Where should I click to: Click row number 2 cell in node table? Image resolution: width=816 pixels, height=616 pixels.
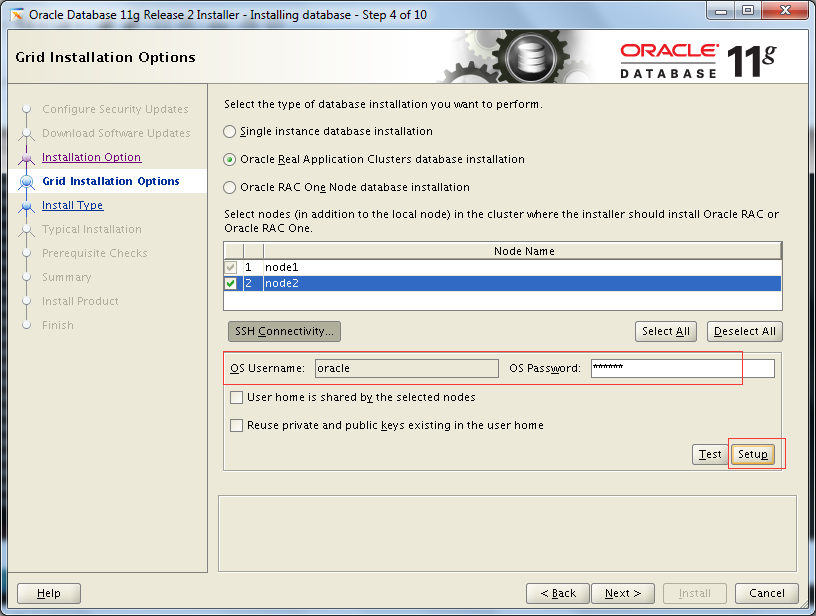tap(253, 284)
